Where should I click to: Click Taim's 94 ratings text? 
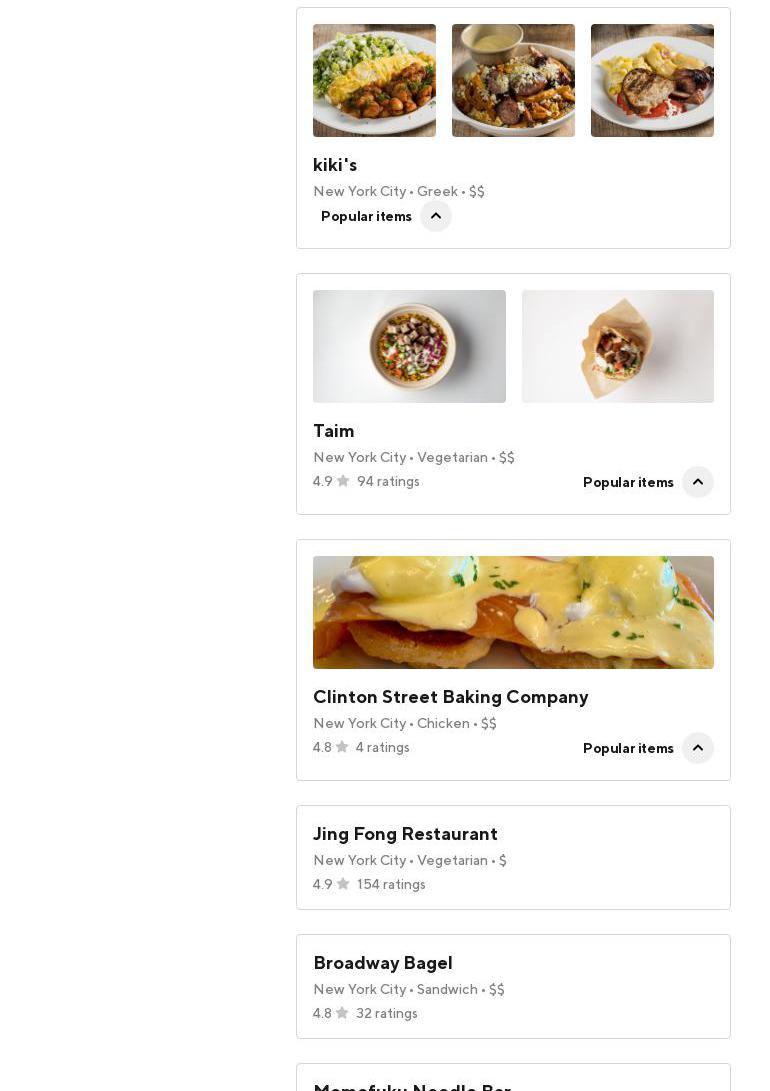(388, 482)
